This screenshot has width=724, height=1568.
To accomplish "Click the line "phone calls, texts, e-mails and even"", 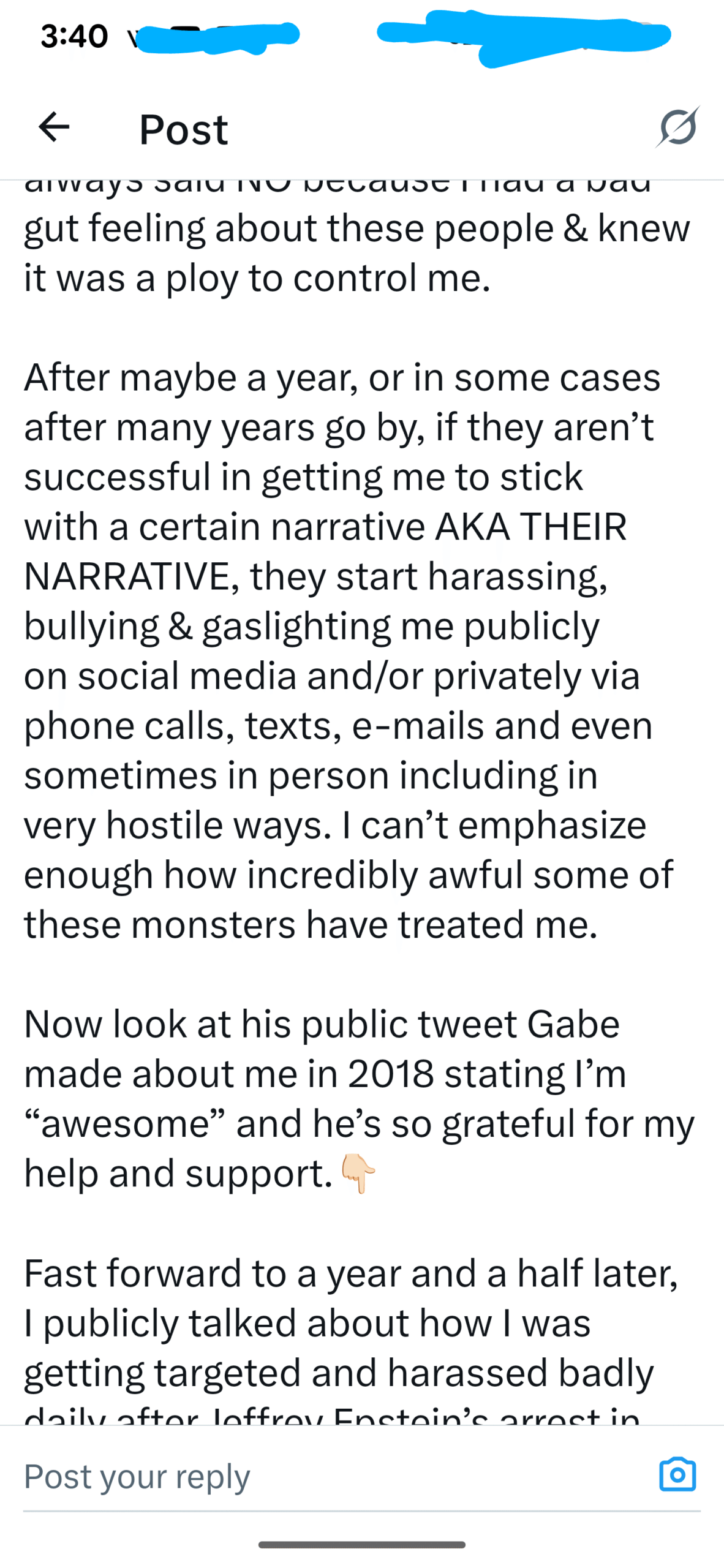I will tap(338, 725).
